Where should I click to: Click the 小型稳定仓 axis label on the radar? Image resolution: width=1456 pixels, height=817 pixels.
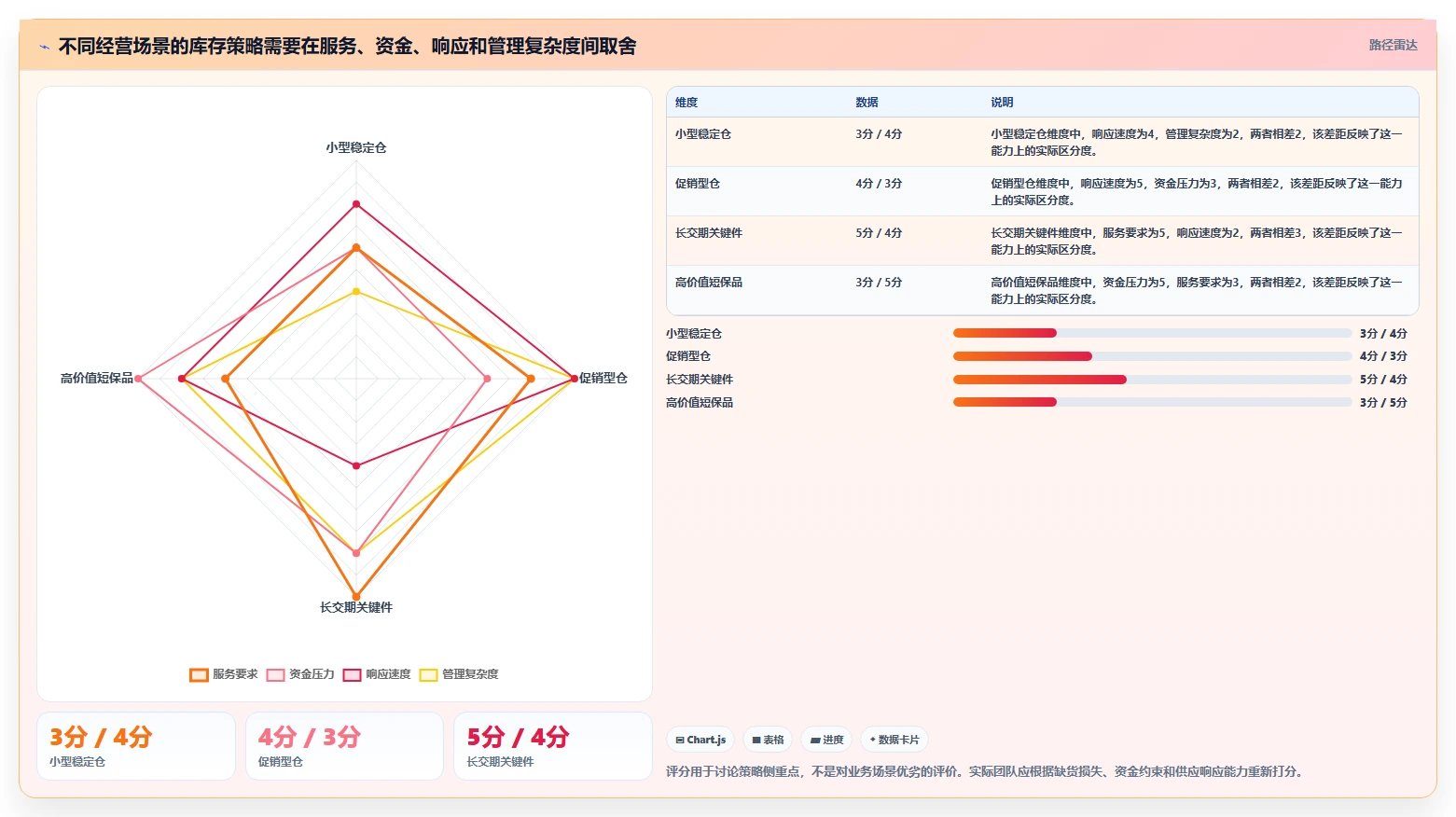coord(356,147)
